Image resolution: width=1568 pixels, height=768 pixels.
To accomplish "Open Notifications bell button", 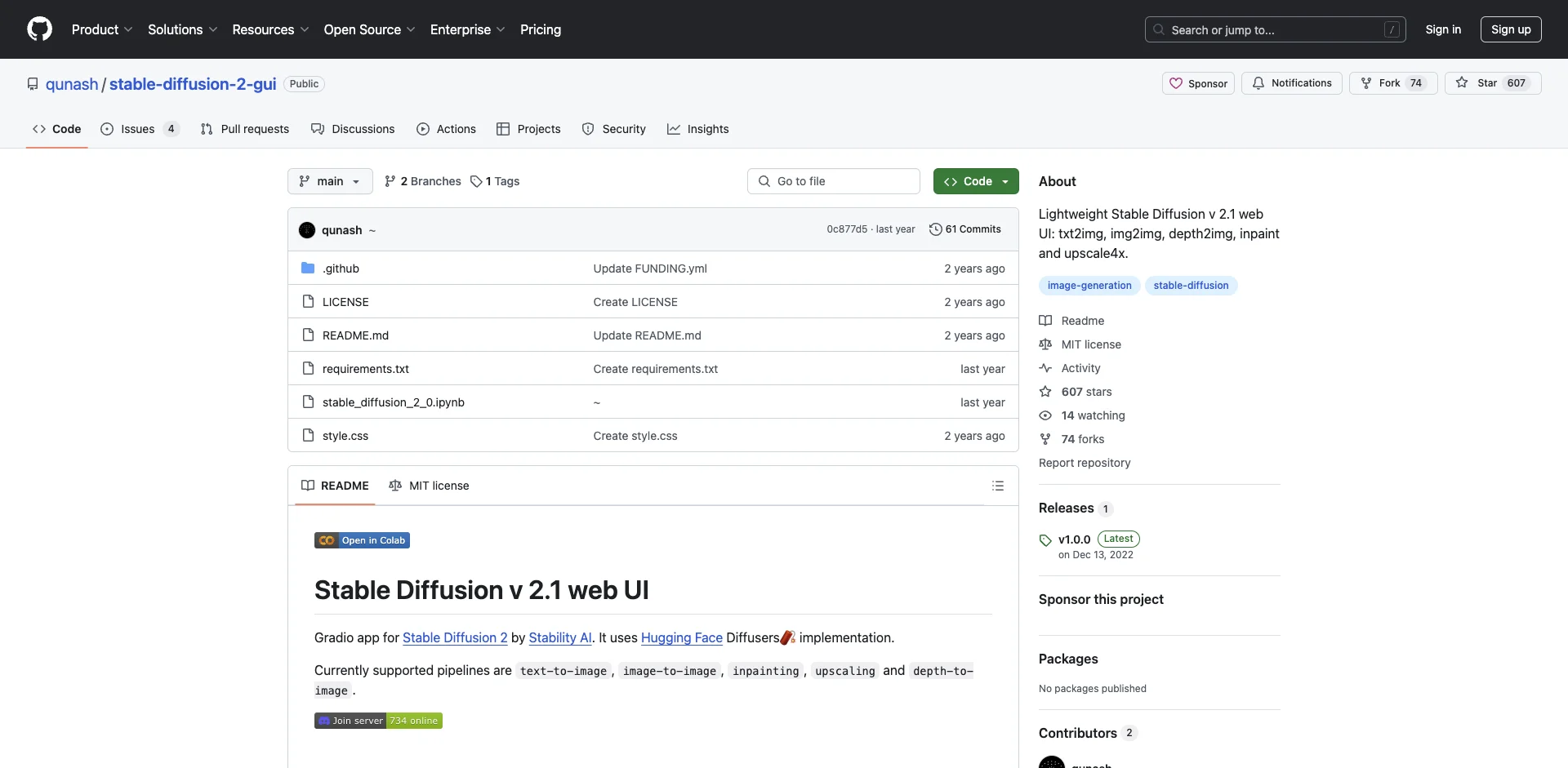I will 1291,83.
